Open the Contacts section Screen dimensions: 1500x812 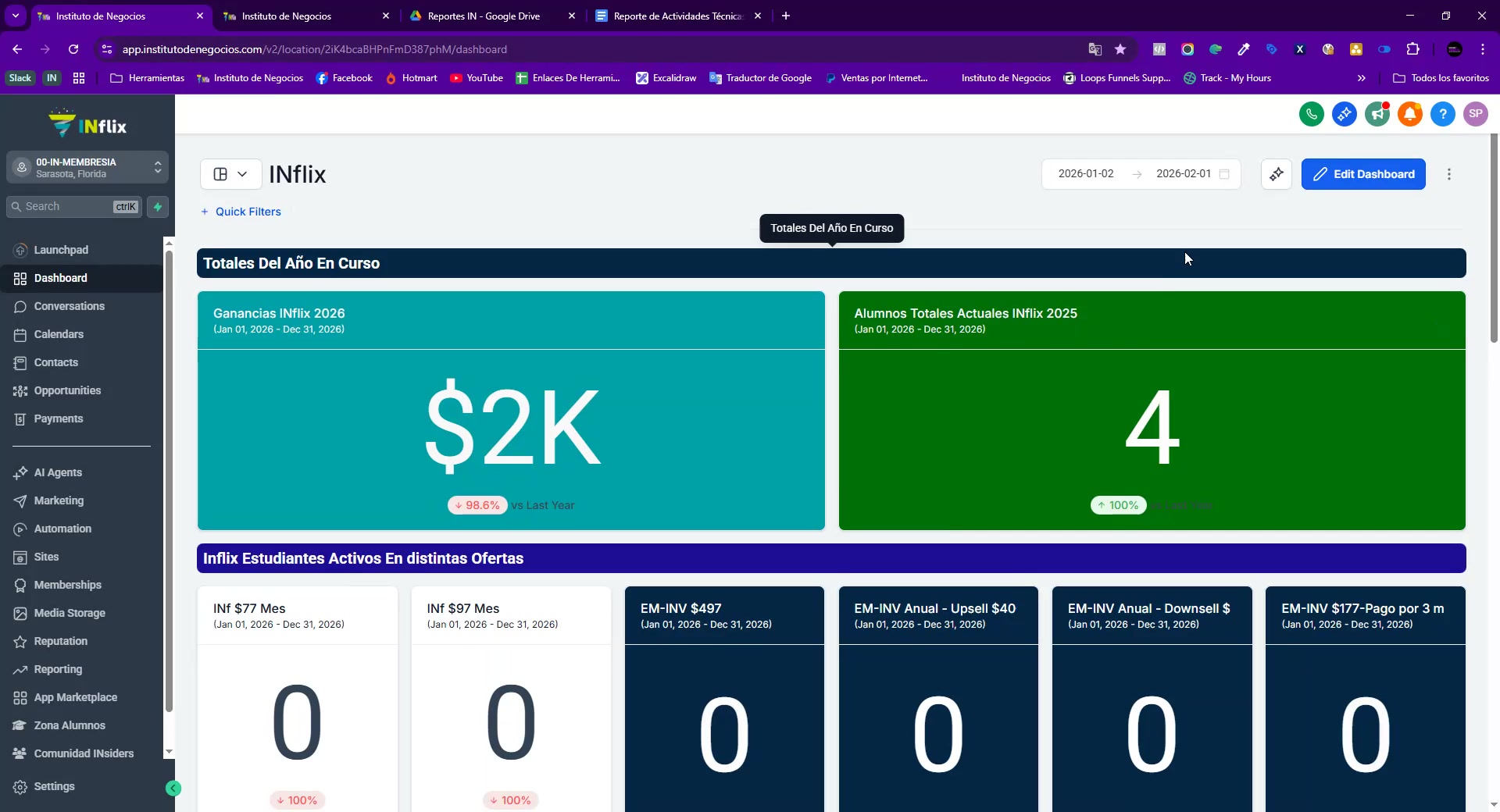[x=55, y=362]
